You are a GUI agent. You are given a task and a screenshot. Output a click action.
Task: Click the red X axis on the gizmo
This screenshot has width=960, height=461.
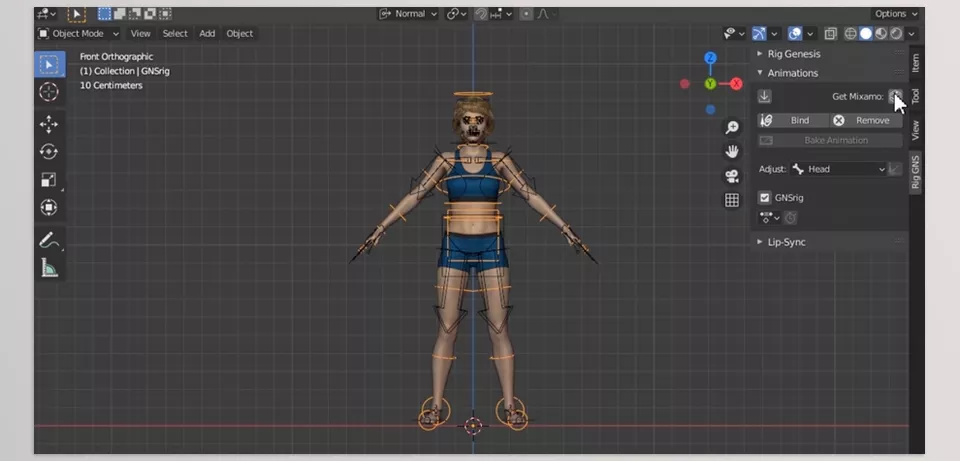pos(736,84)
